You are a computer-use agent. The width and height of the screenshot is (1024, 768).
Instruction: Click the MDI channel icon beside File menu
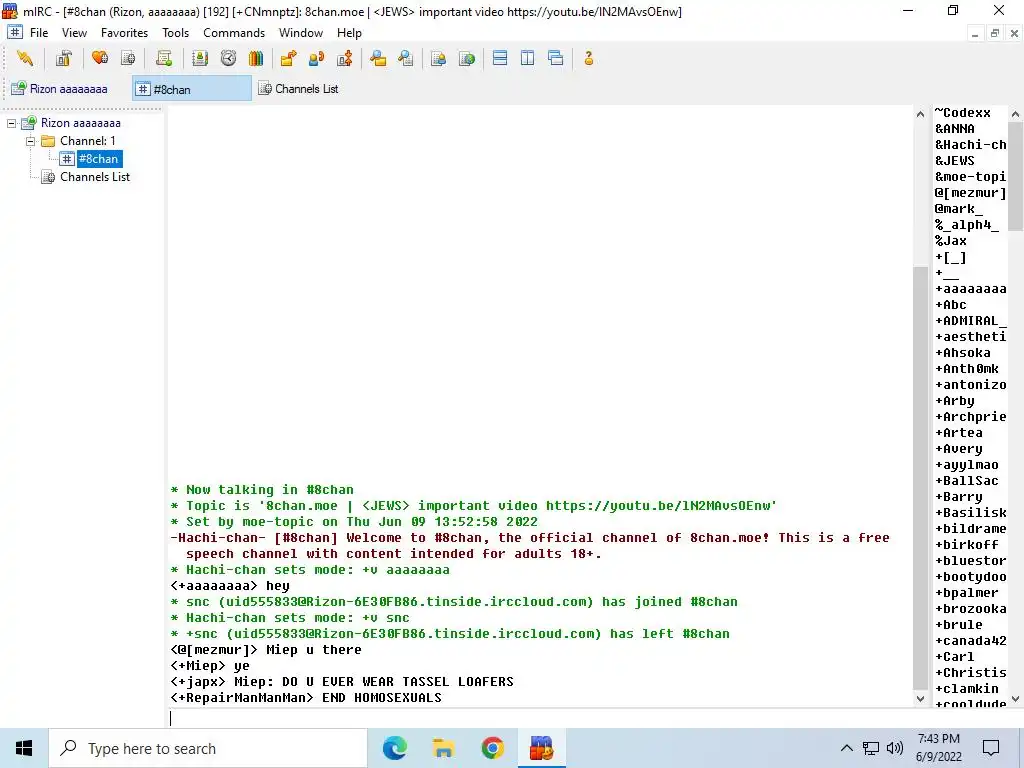(x=14, y=33)
